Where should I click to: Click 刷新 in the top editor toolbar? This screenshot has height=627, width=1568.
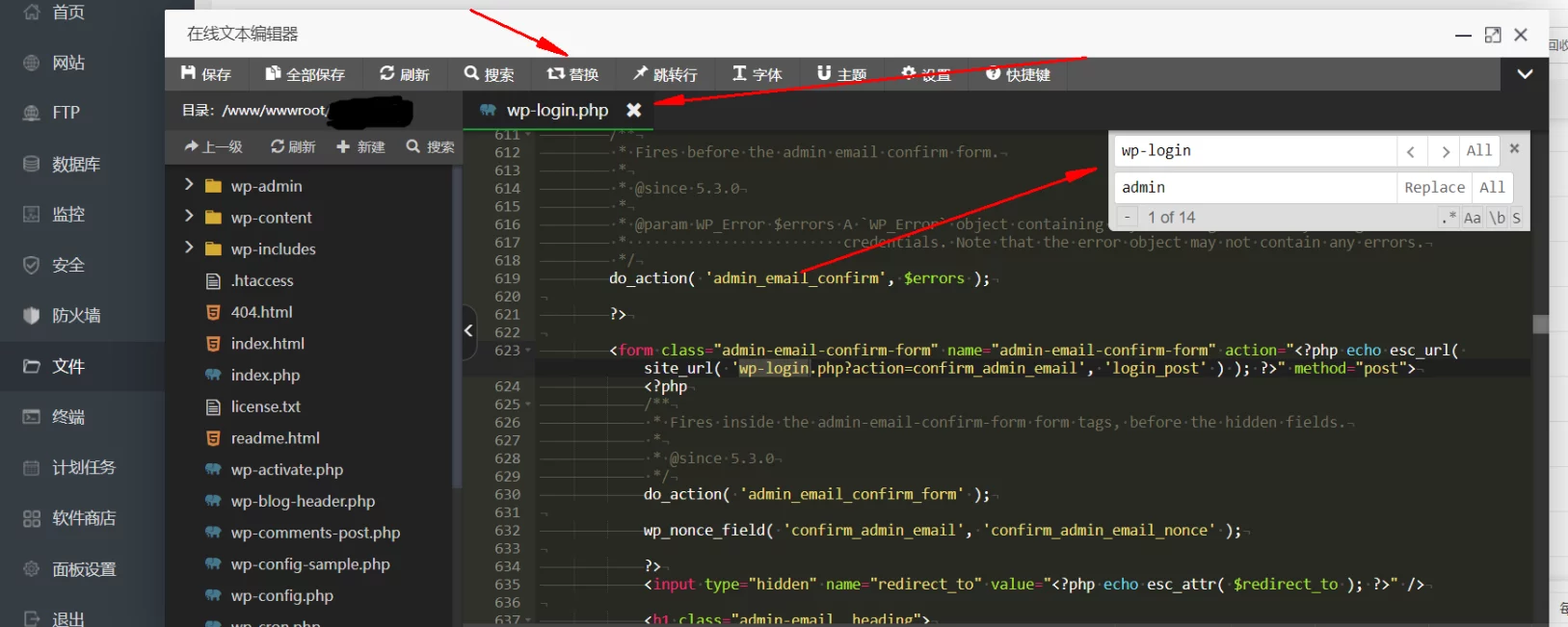point(404,74)
